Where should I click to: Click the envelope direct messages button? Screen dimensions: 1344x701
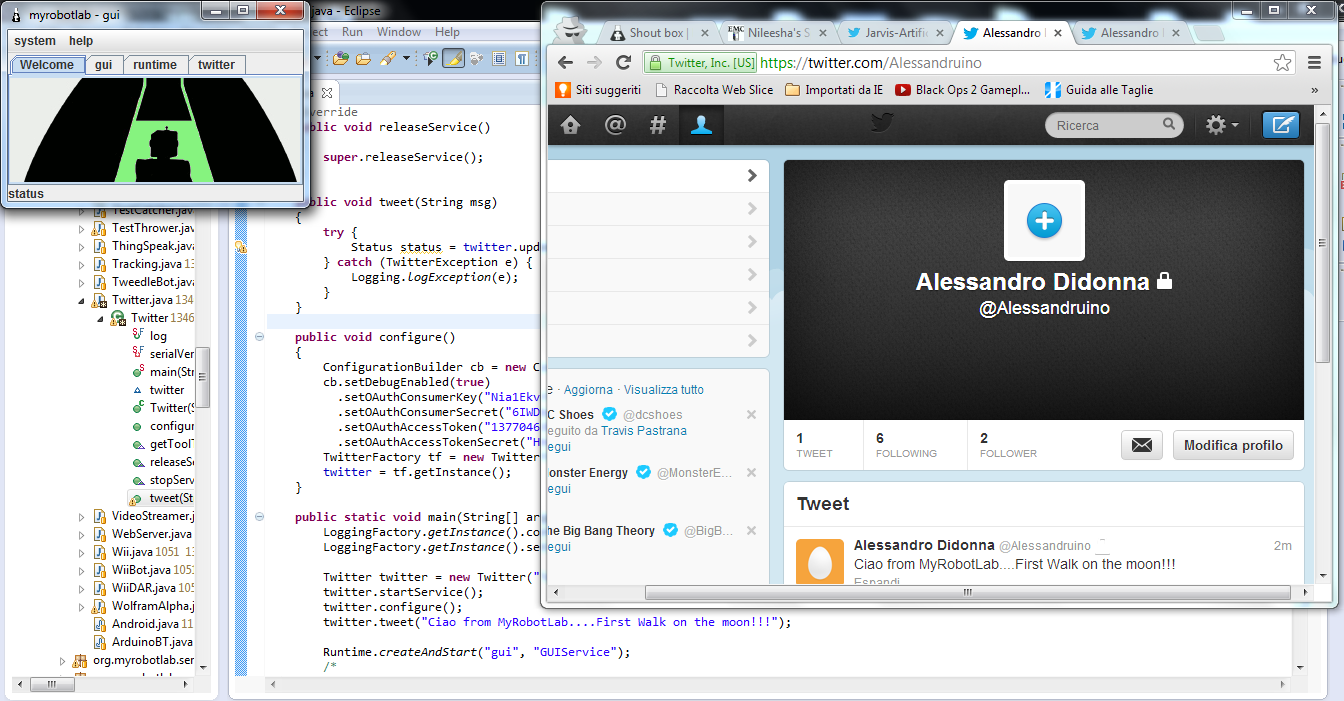[x=1142, y=445]
